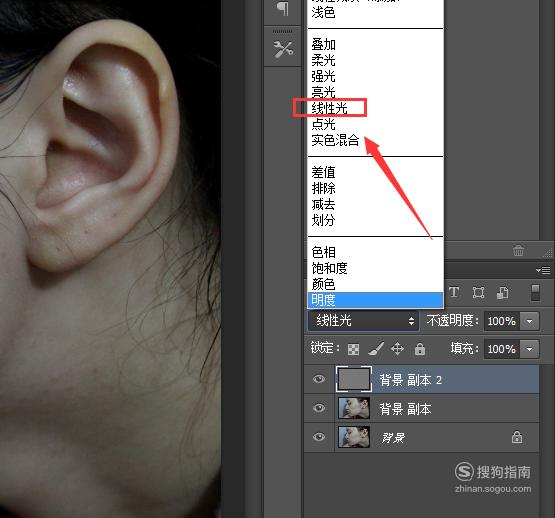The image size is (555, 518).
Task: Open the Tool Presets wrench icon
Action: tap(283, 50)
